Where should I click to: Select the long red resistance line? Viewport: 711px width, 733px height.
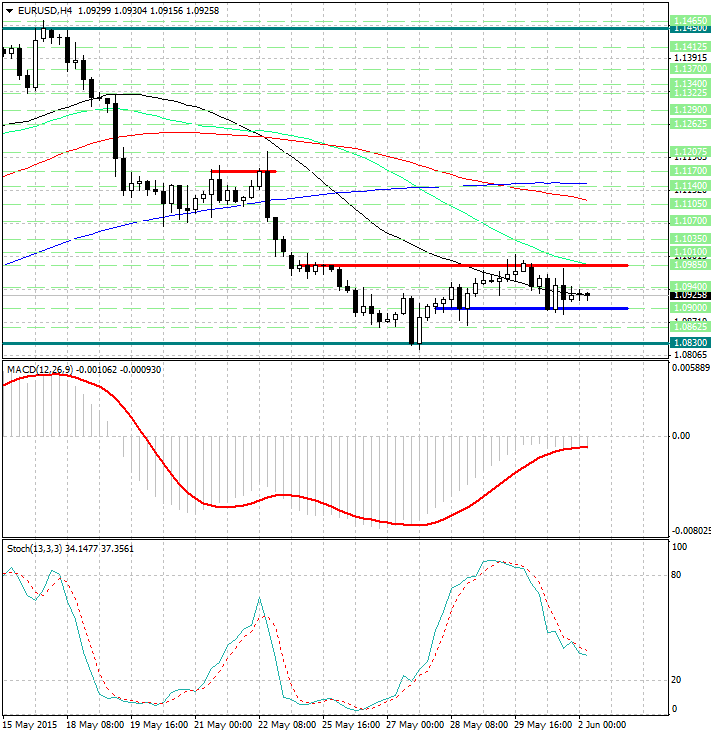pyautogui.click(x=460, y=265)
